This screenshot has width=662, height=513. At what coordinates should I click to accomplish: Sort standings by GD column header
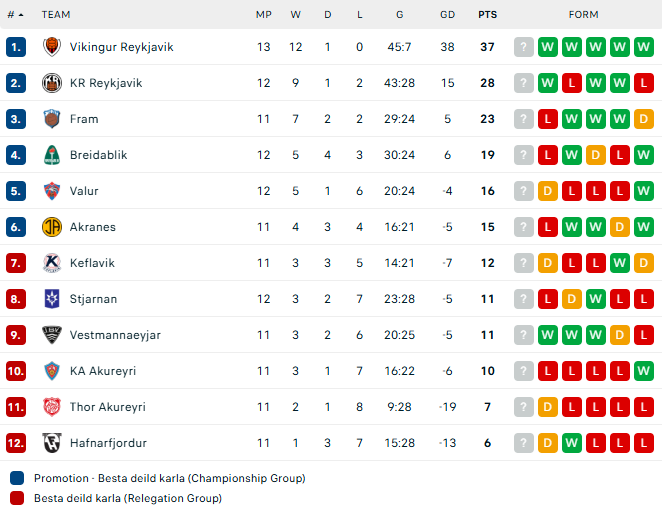(x=448, y=15)
